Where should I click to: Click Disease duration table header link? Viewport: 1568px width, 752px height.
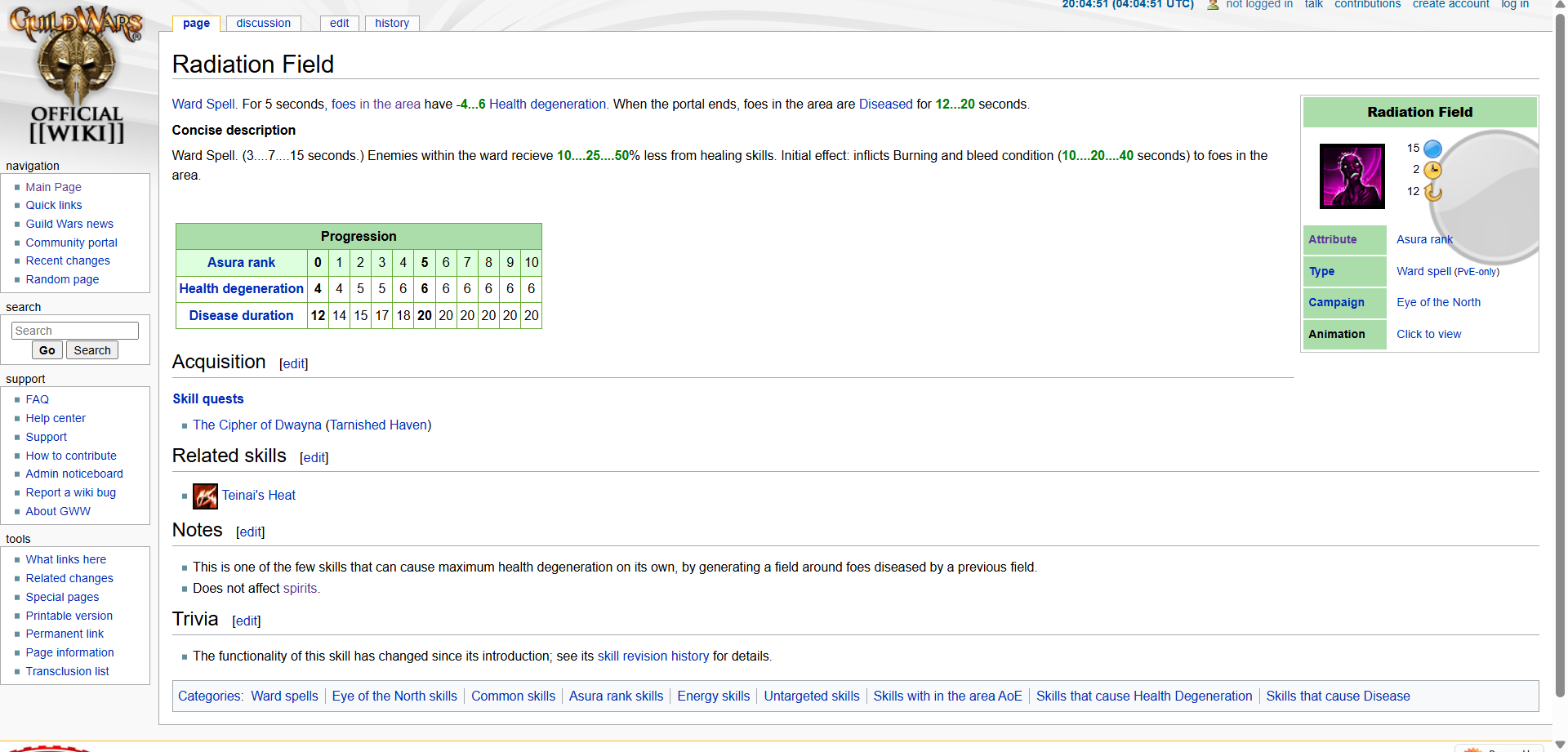(x=241, y=315)
